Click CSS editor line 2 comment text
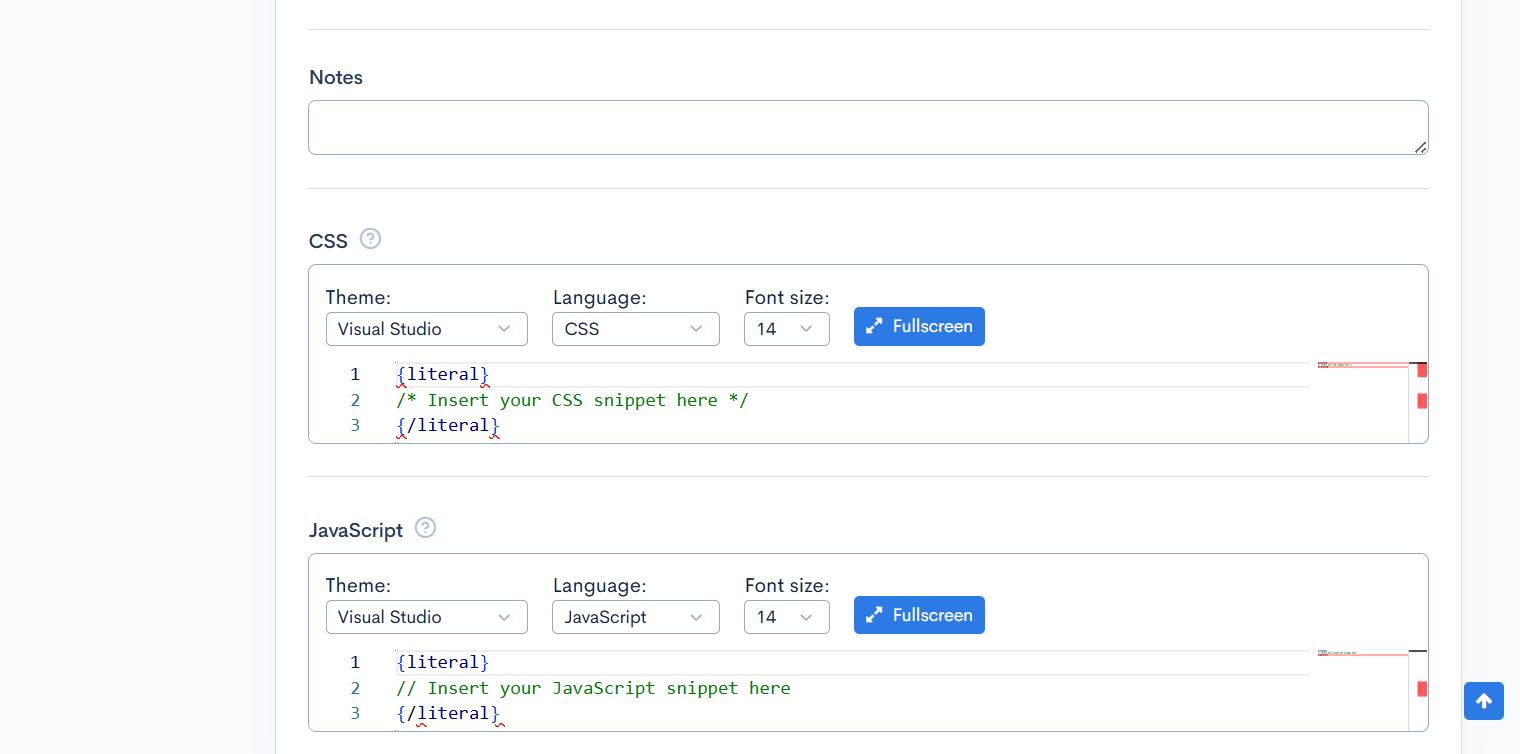Image resolution: width=1520 pixels, height=754 pixels. tap(572, 400)
